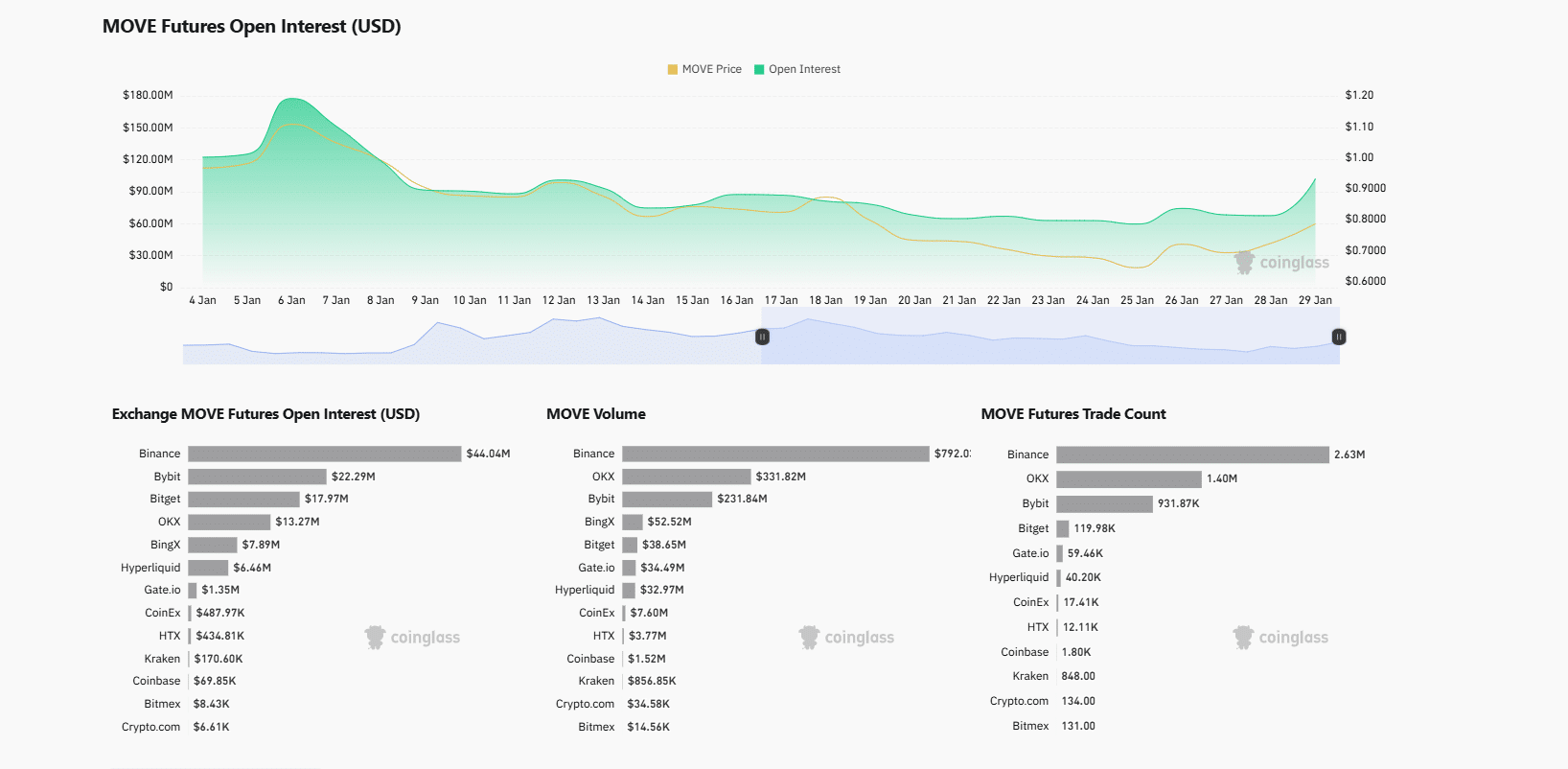
Task: Click the Exchange MOVE Futures Open Interest heading
Action: pyautogui.click(x=265, y=414)
